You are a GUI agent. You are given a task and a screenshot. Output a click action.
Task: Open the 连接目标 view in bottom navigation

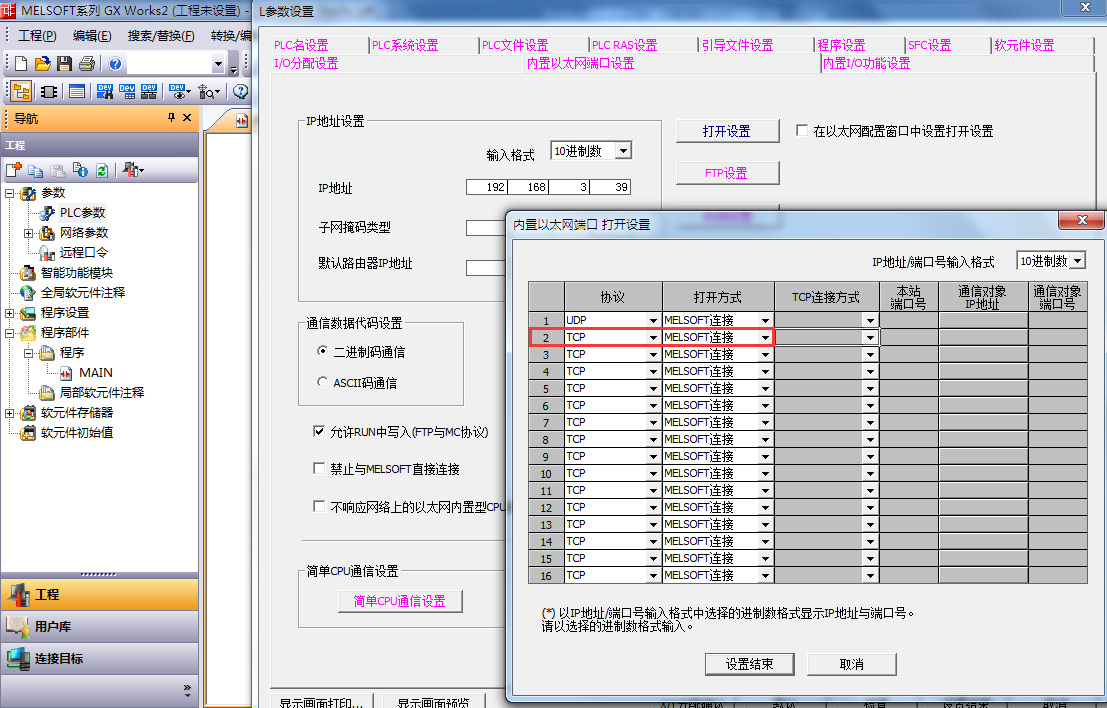[100, 659]
